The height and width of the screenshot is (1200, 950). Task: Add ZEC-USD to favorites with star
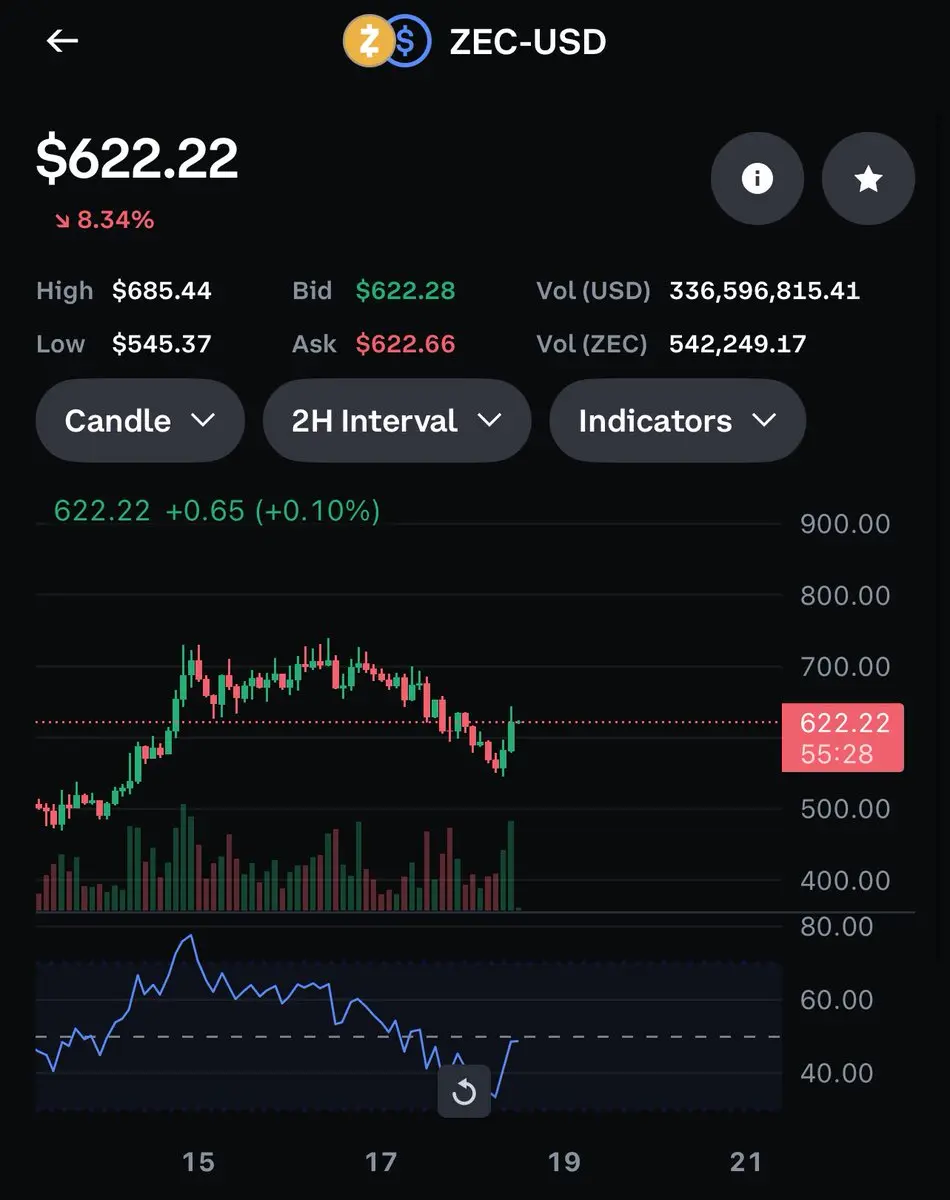(868, 179)
